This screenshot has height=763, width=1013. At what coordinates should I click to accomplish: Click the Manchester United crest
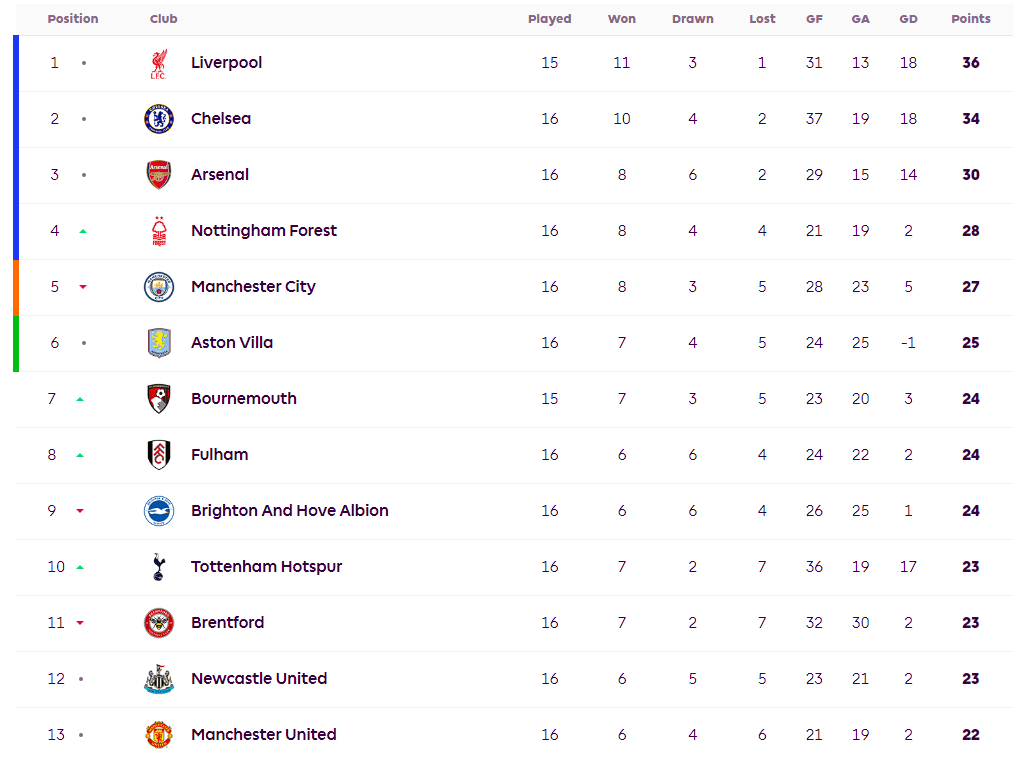click(158, 735)
